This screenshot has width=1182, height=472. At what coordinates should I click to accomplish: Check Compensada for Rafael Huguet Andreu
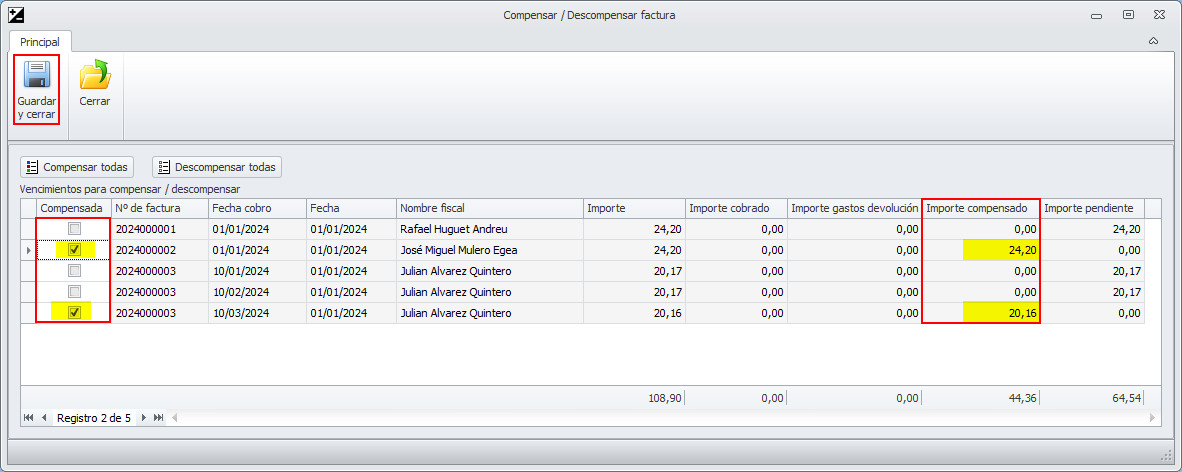[74, 229]
